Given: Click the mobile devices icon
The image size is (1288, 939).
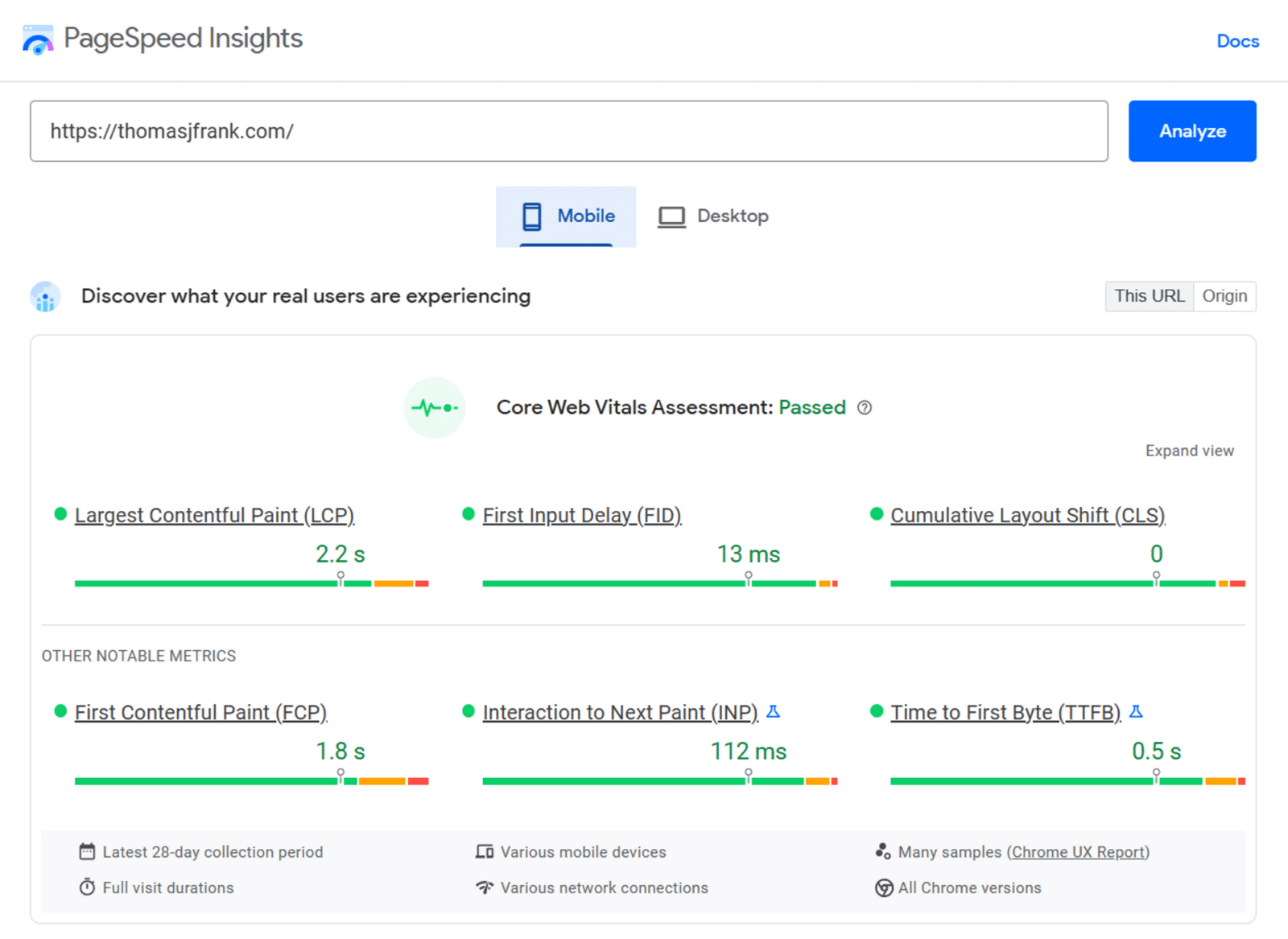Looking at the screenshot, I should (x=485, y=851).
